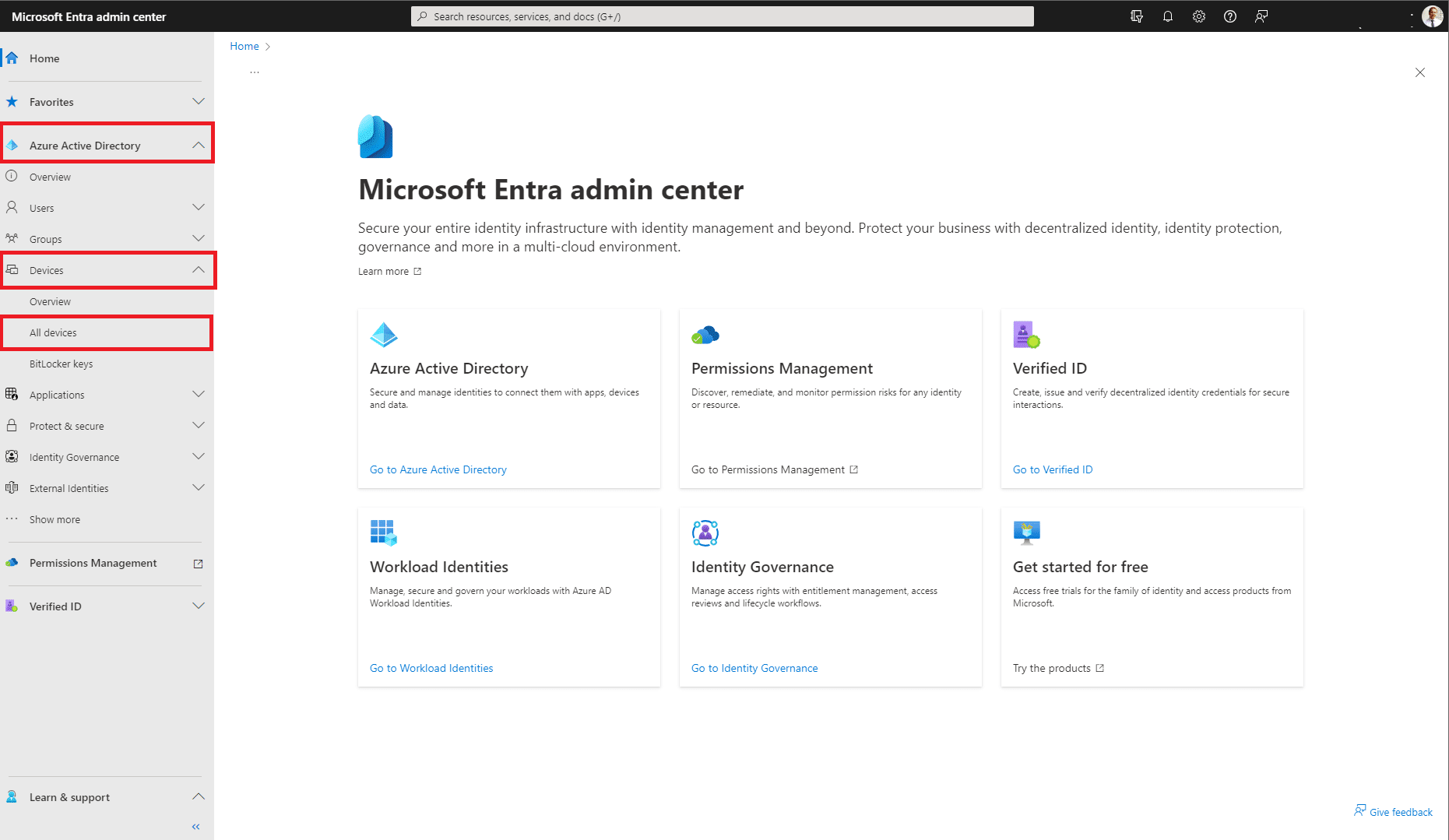This screenshot has height=840, width=1449.
Task: Click the Permissions Management cloud card icon
Action: [x=705, y=336]
